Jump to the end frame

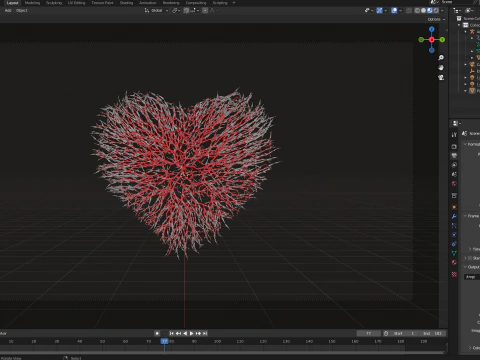click(205, 333)
